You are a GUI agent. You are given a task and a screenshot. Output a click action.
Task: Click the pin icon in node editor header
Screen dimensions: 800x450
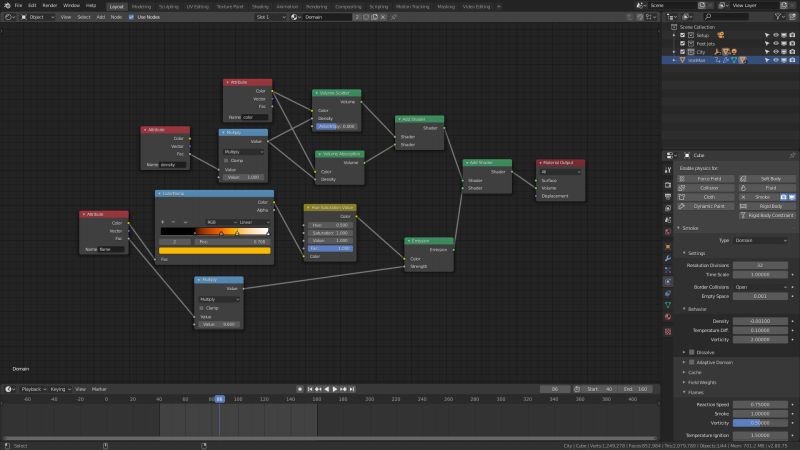[x=394, y=17]
